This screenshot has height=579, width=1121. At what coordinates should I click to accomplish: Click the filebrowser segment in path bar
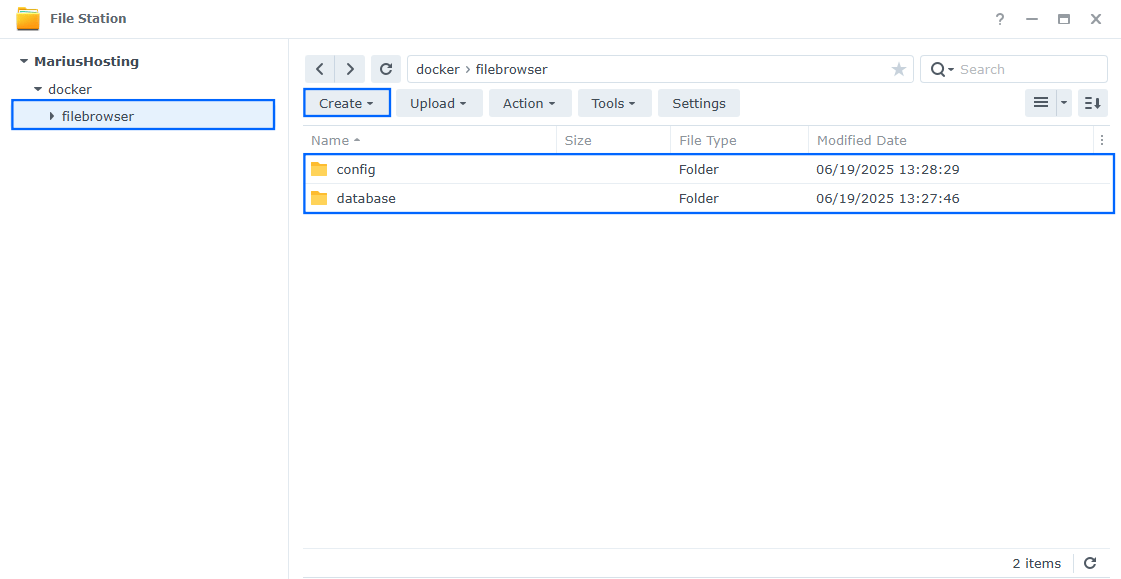tap(511, 69)
